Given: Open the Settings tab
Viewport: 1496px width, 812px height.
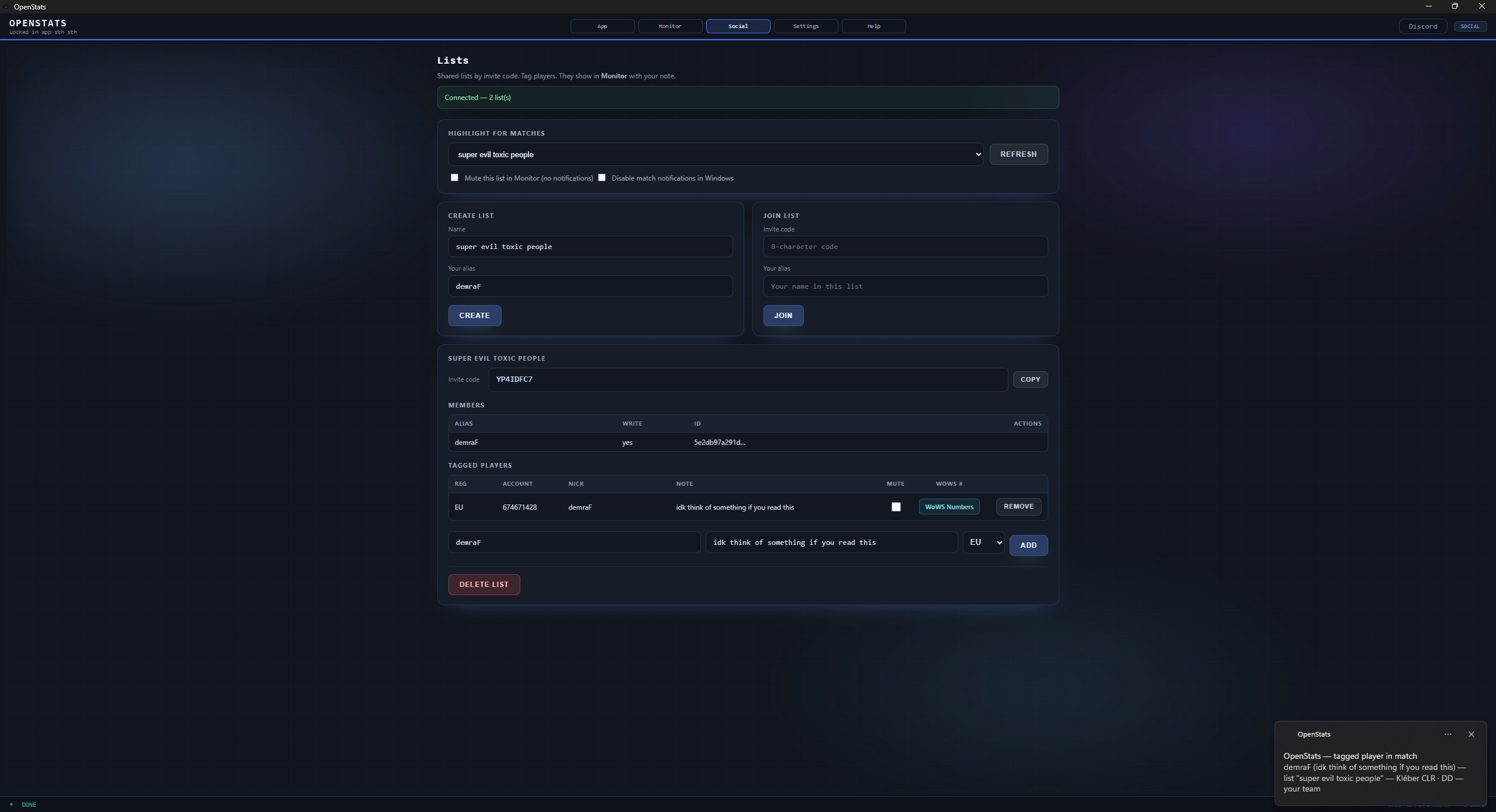Looking at the screenshot, I should point(806,26).
